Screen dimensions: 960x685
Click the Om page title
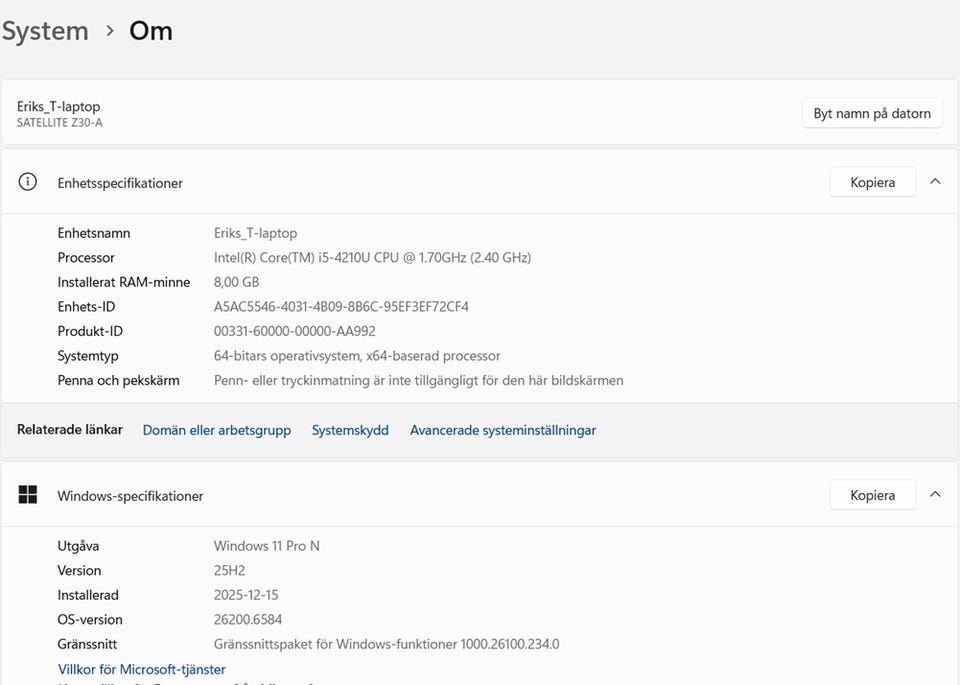click(151, 31)
